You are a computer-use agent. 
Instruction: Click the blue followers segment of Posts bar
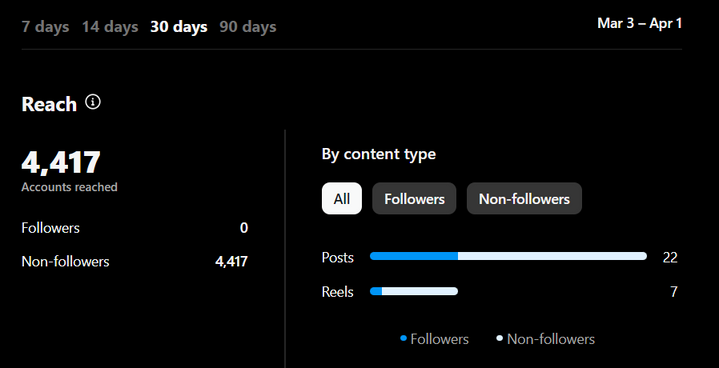tap(414, 256)
